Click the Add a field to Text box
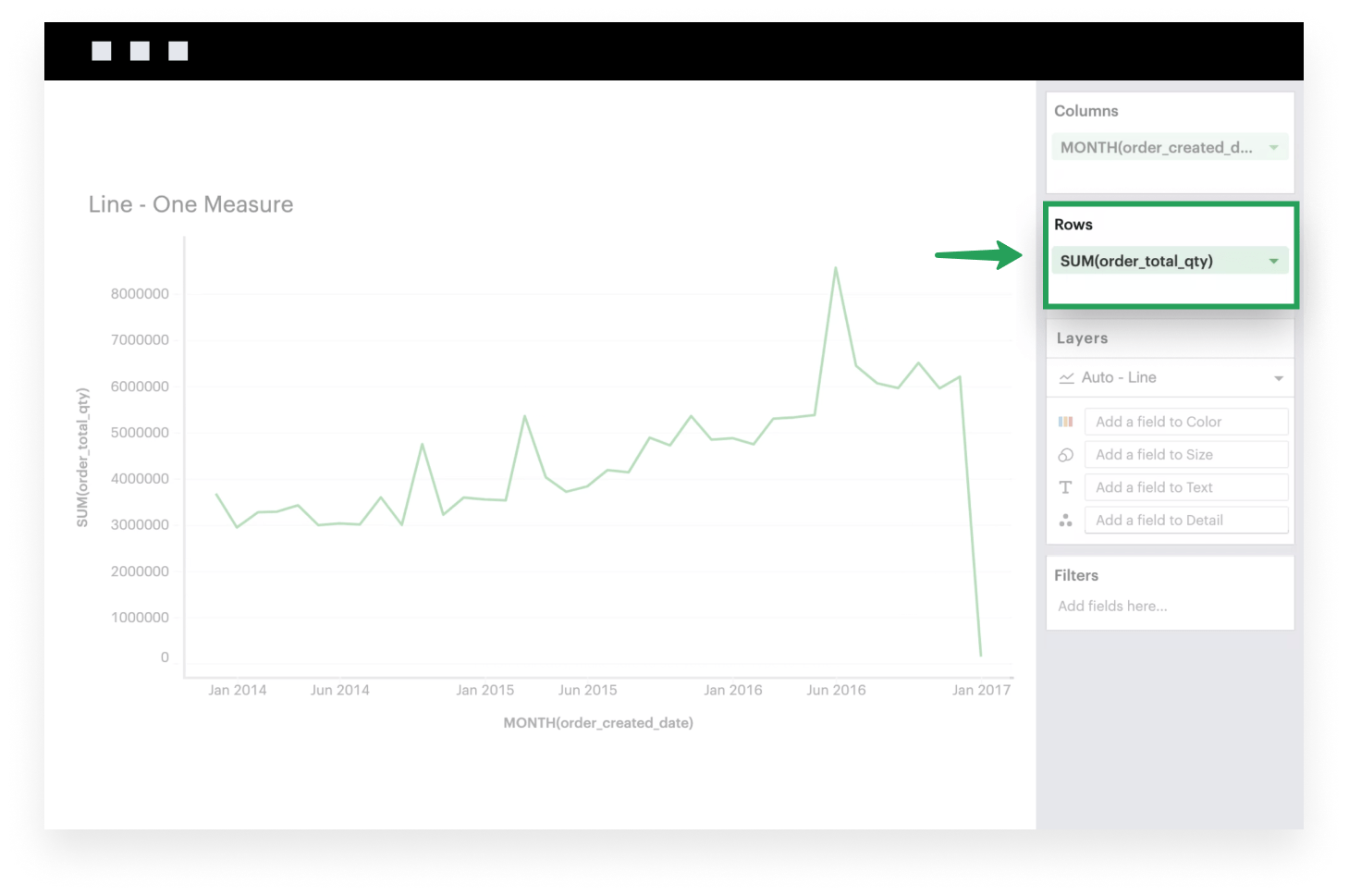The image size is (1349, 896). (1186, 487)
